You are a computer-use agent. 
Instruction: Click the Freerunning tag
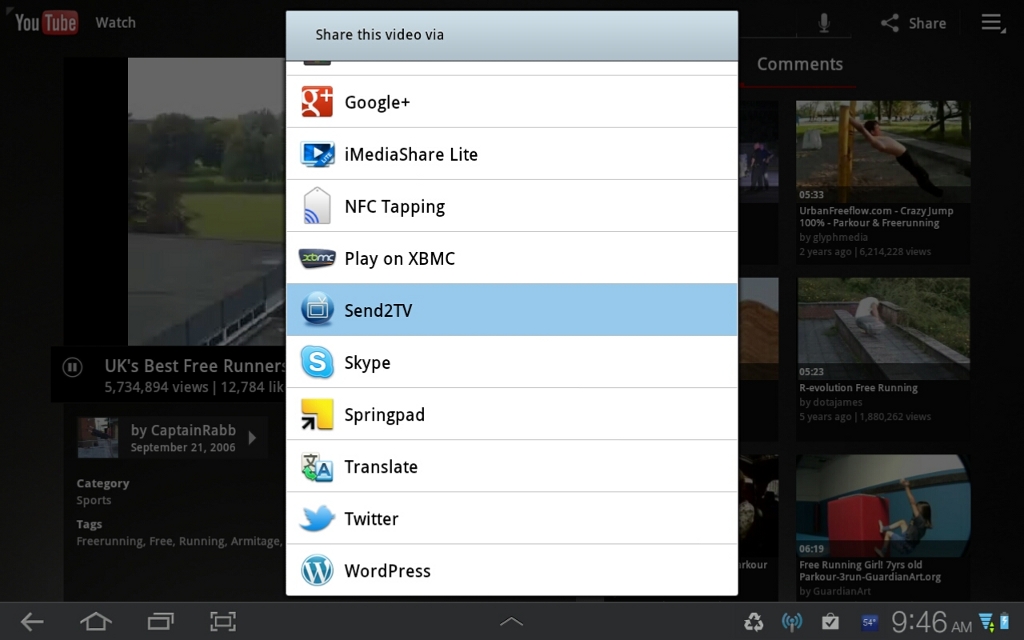point(110,541)
